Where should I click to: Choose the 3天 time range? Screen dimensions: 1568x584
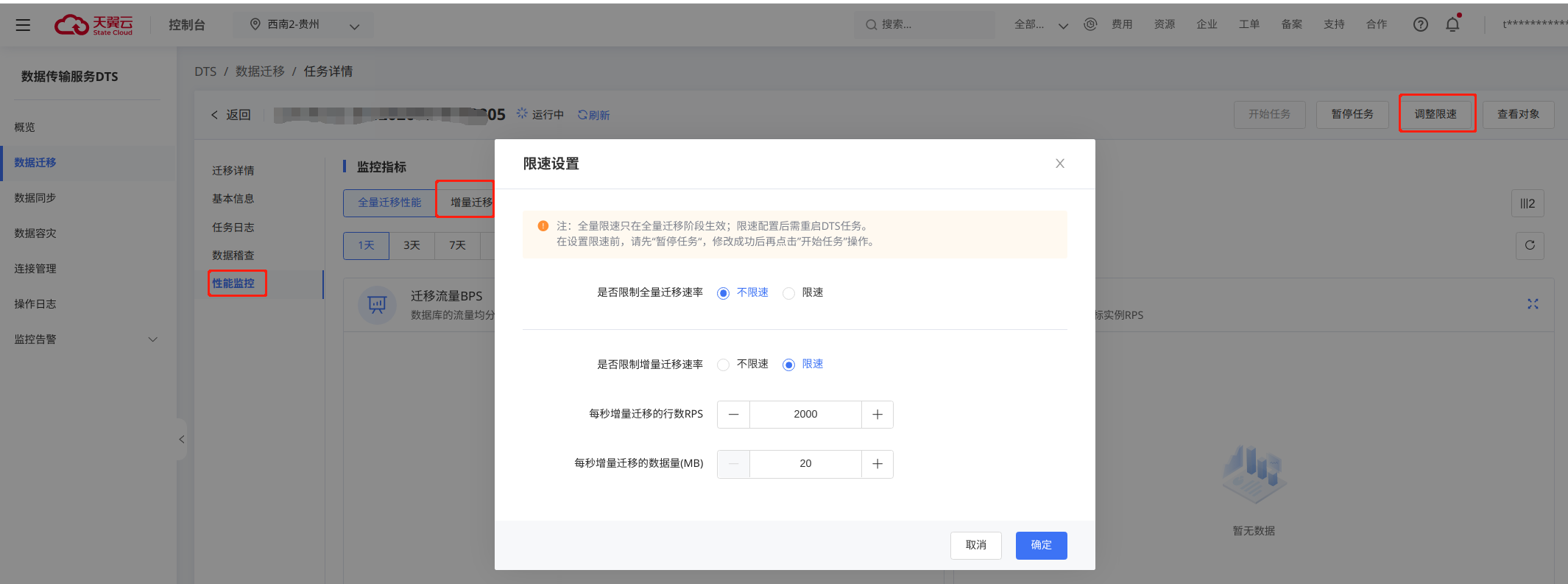click(x=412, y=245)
